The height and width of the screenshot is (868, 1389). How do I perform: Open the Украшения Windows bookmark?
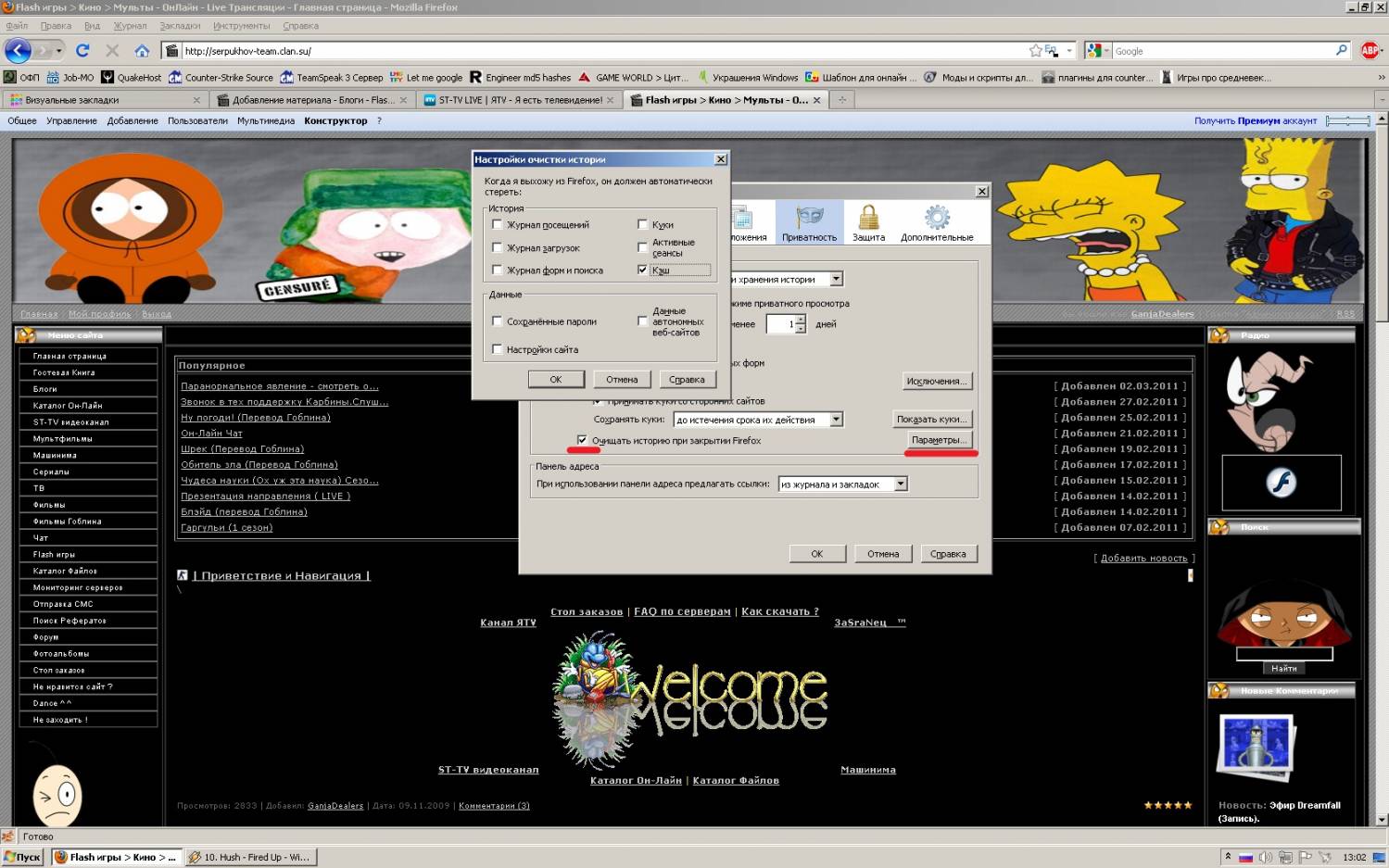click(747, 77)
